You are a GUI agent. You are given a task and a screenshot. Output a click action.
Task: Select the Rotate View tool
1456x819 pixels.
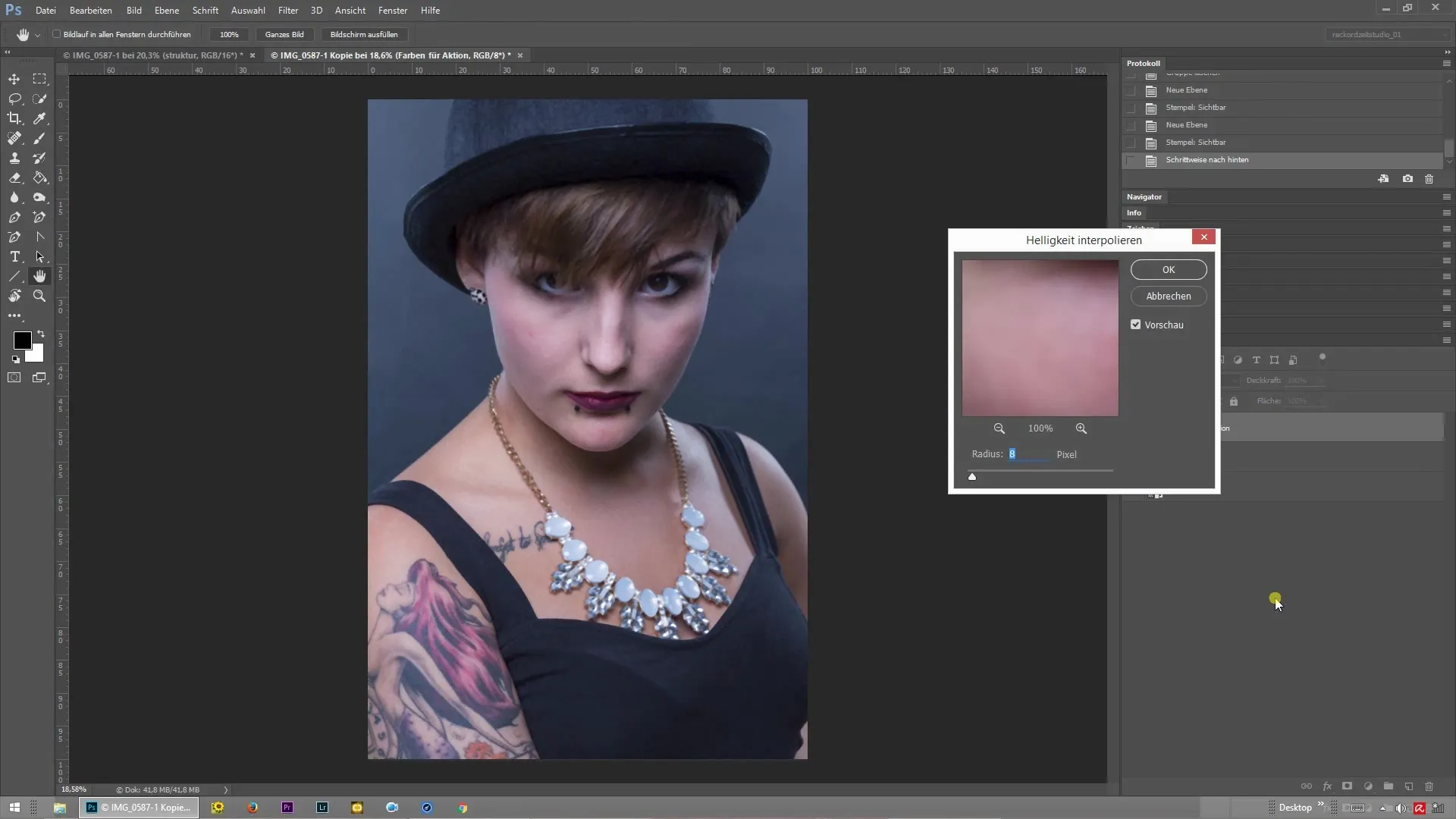click(14, 296)
